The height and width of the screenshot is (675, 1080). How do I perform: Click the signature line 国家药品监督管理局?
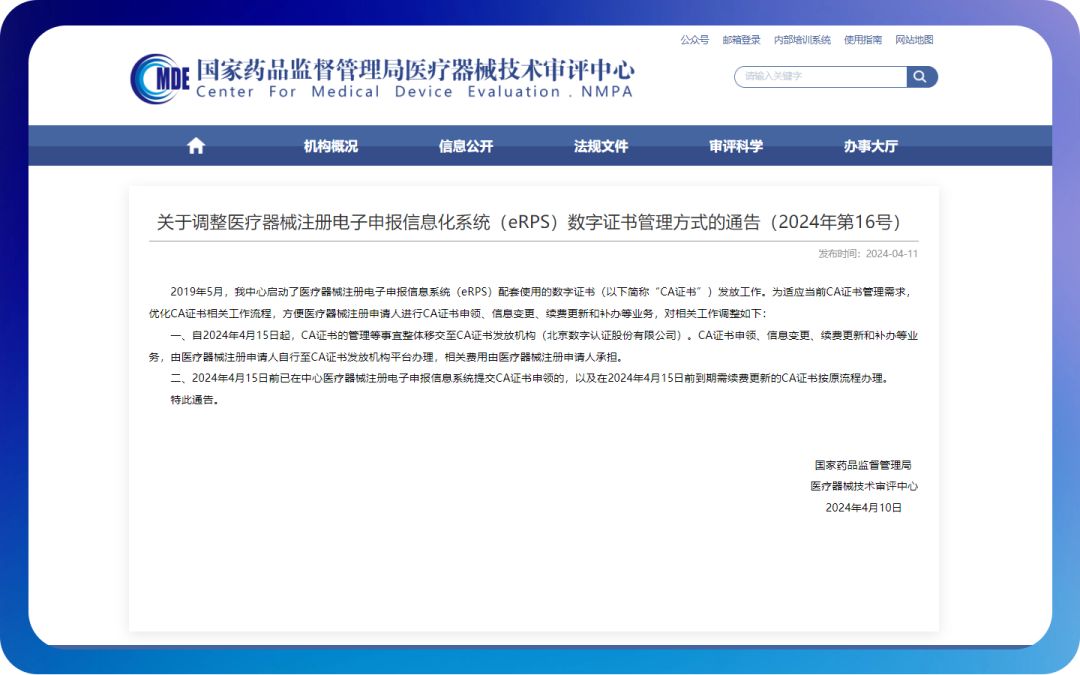863,465
